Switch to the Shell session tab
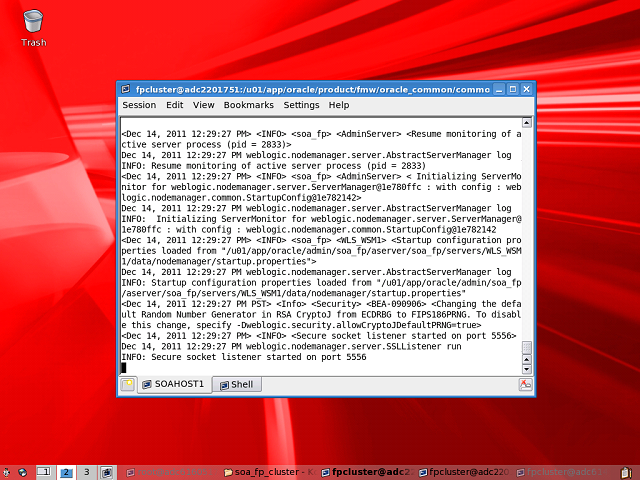The width and height of the screenshot is (640, 480). [237, 384]
